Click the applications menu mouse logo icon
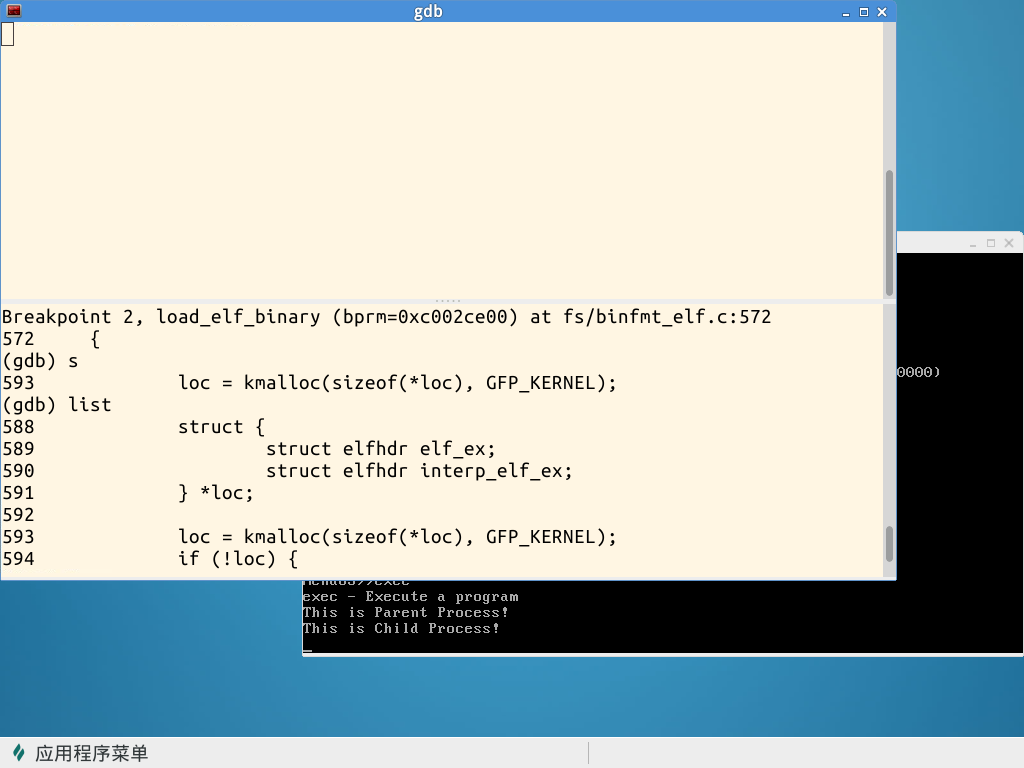The height and width of the screenshot is (768, 1024). coord(19,753)
